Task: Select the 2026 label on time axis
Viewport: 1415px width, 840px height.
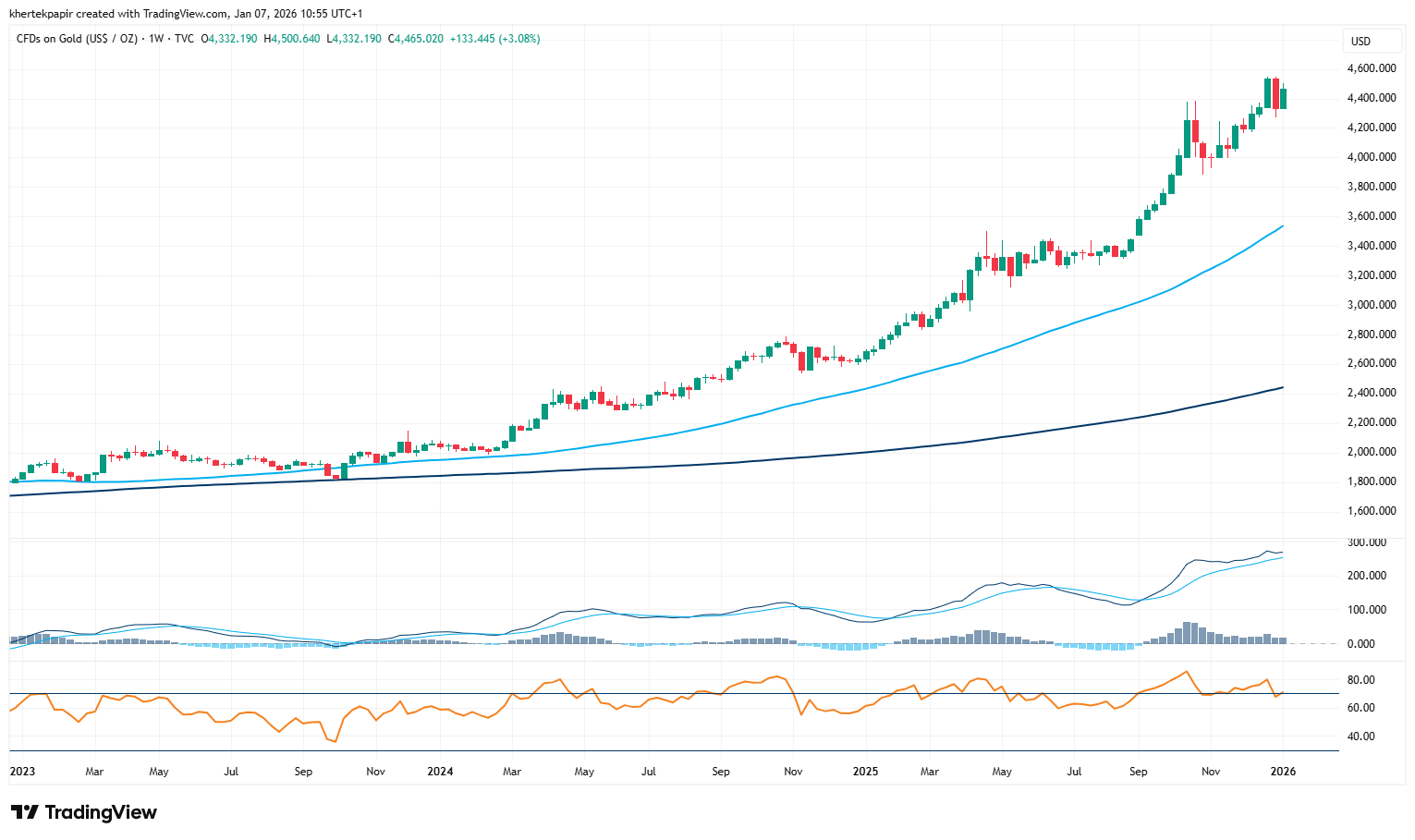Action: point(1282,772)
